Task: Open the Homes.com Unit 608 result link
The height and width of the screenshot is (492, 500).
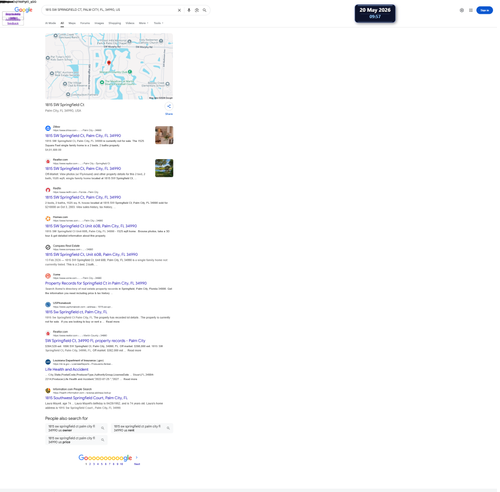Action: [91, 226]
